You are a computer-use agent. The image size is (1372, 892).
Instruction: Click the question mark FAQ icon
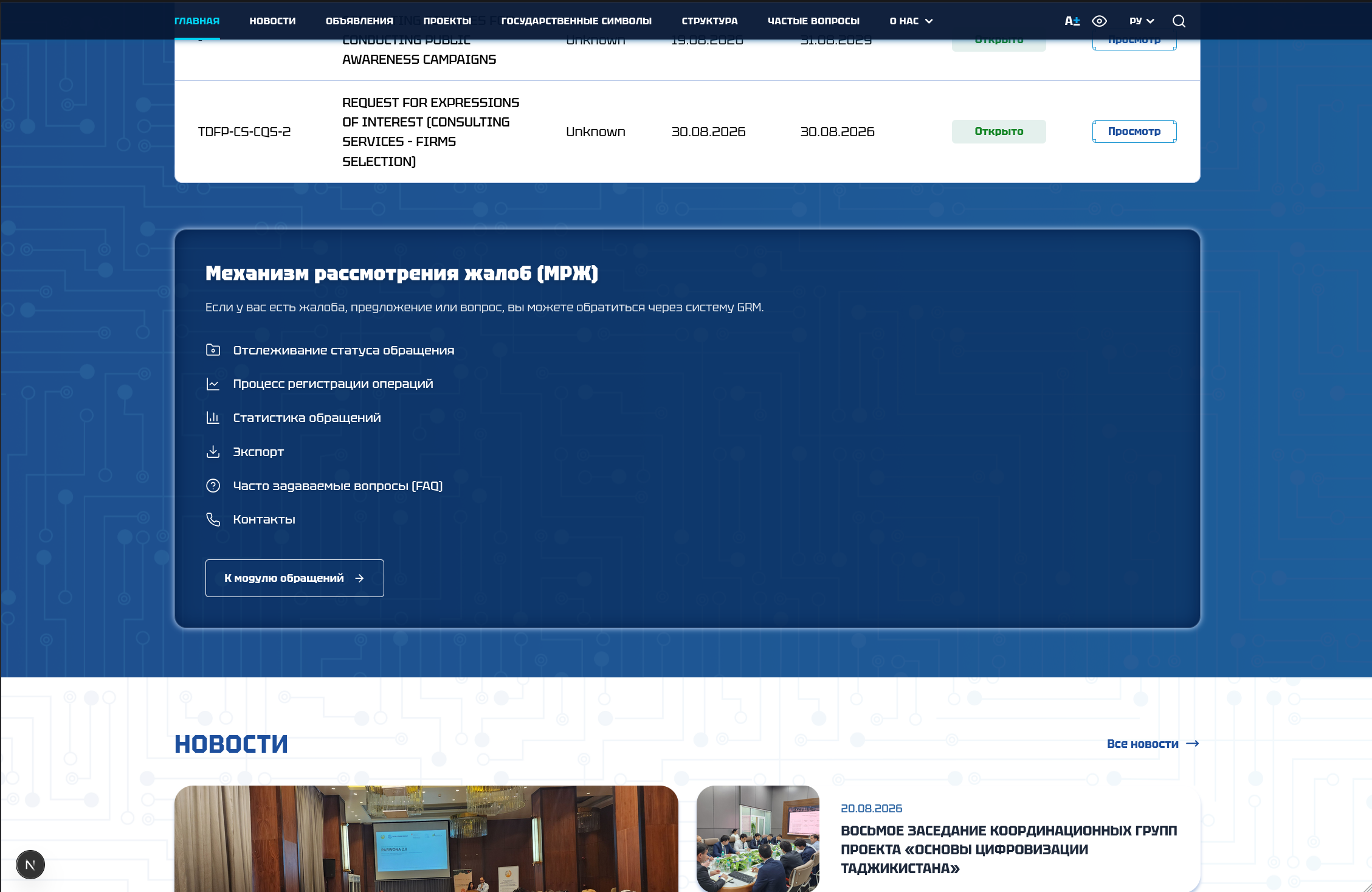tap(213, 486)
